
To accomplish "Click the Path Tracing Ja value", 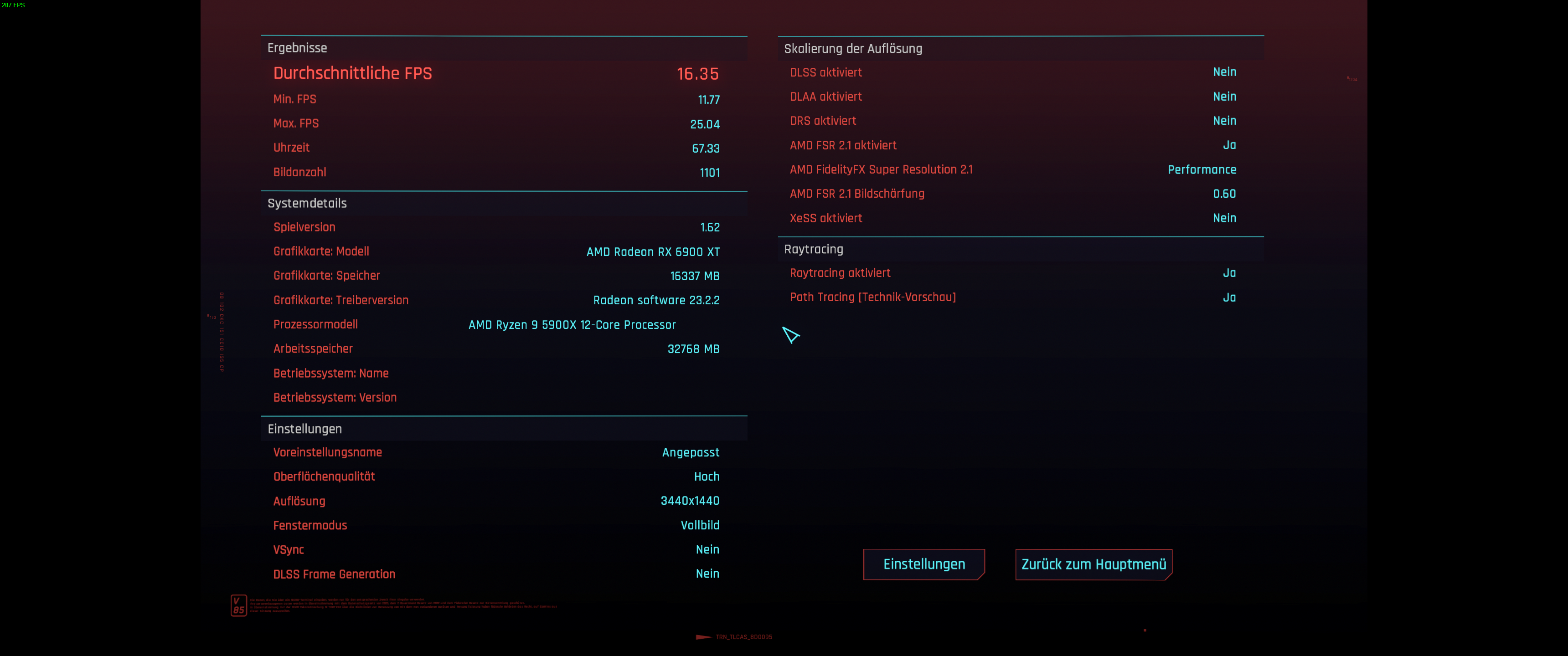I will [x=1229, y=297].
